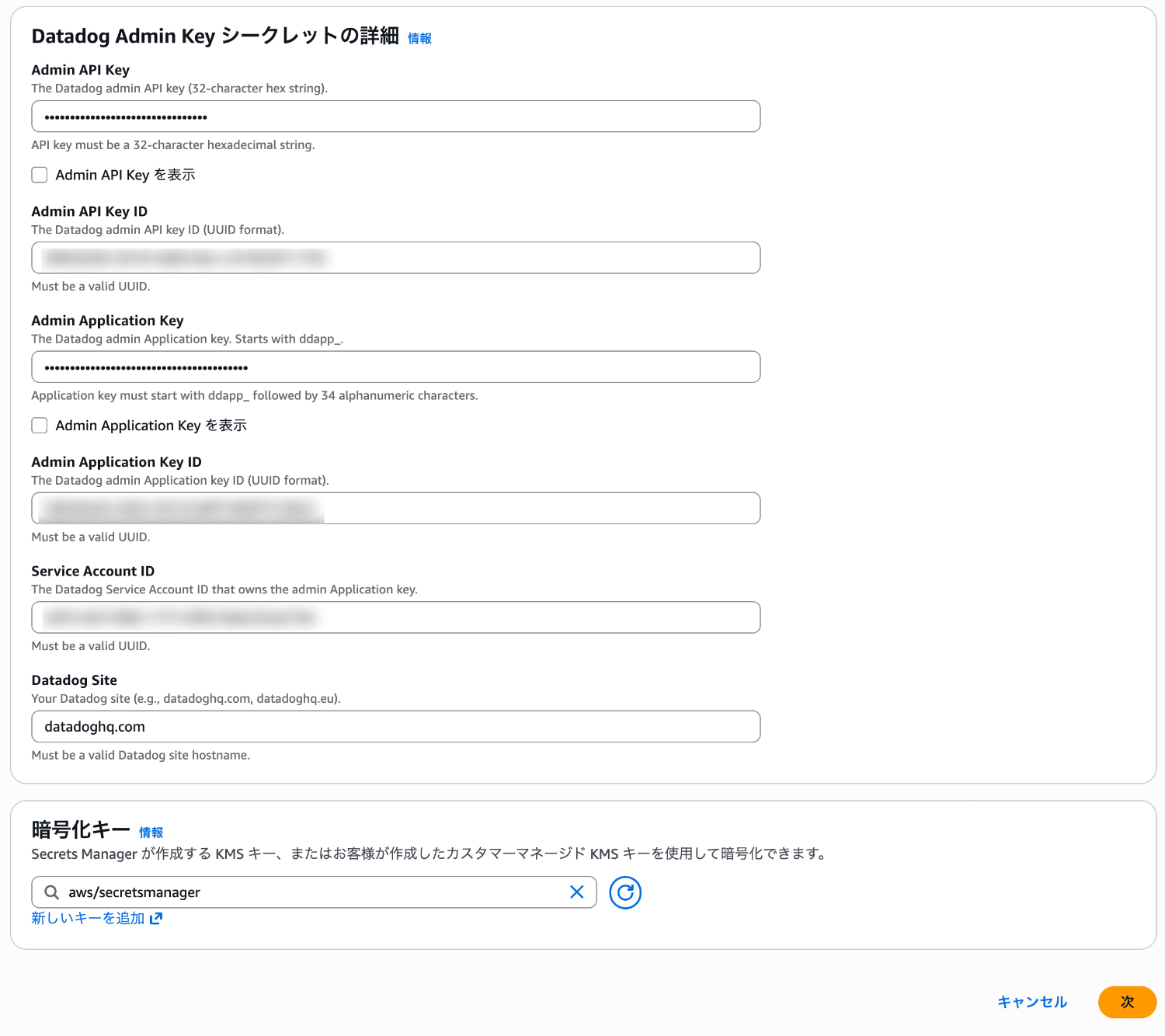Click the Datadog Site field containing datadoghq.com

coord(396,726)
